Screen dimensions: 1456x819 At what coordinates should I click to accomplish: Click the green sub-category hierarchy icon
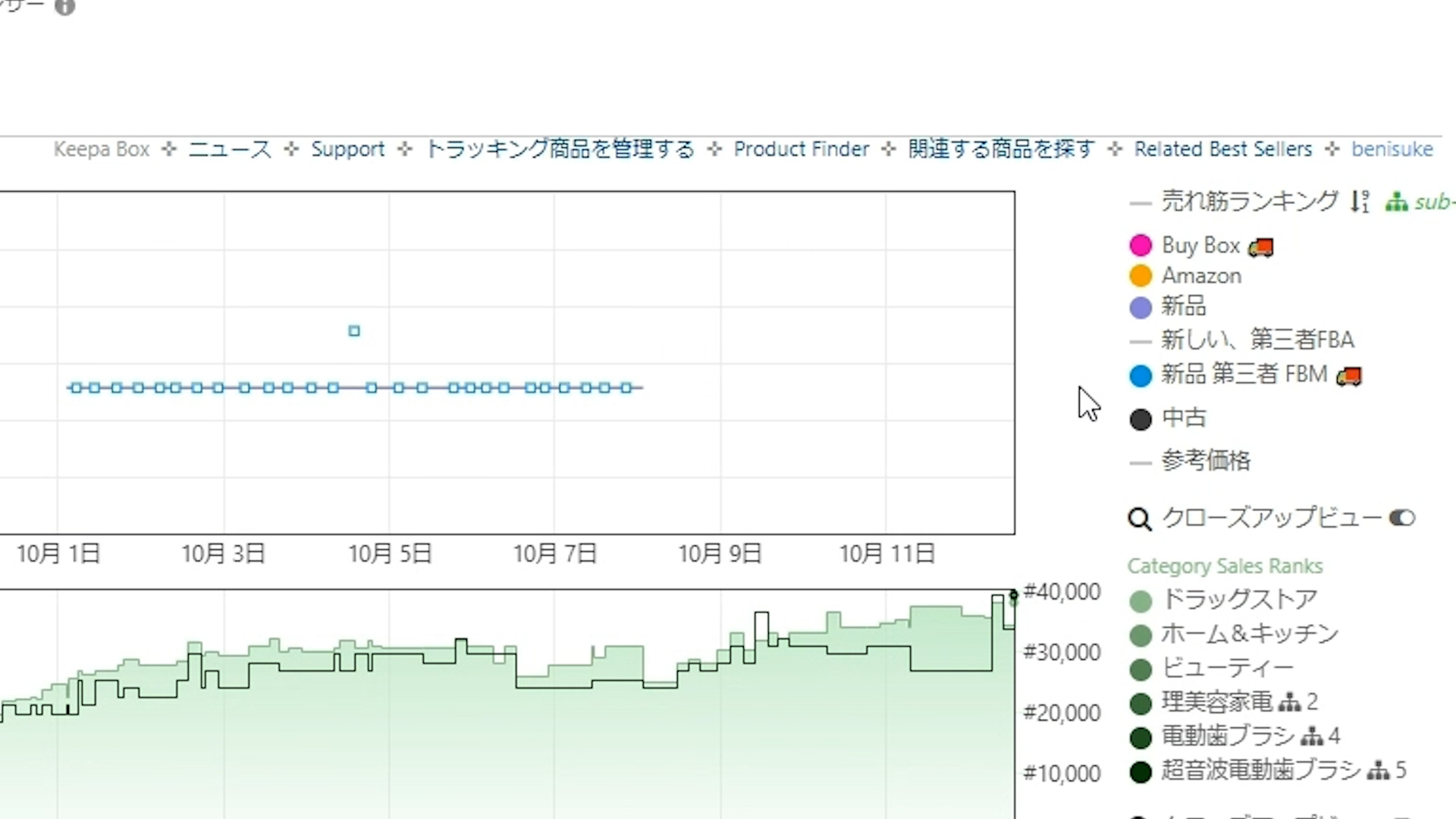1396,202
